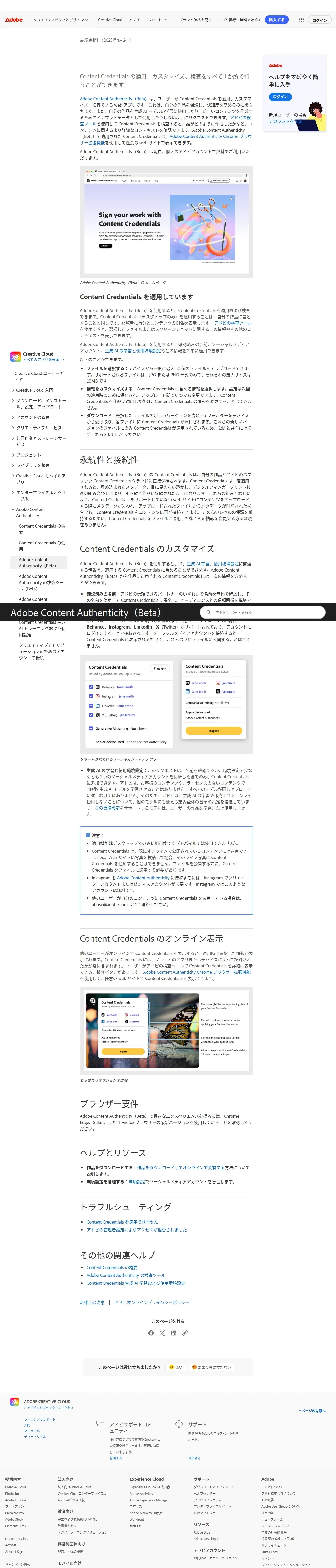Open the butterfly Content Credentials options image

166,1030
